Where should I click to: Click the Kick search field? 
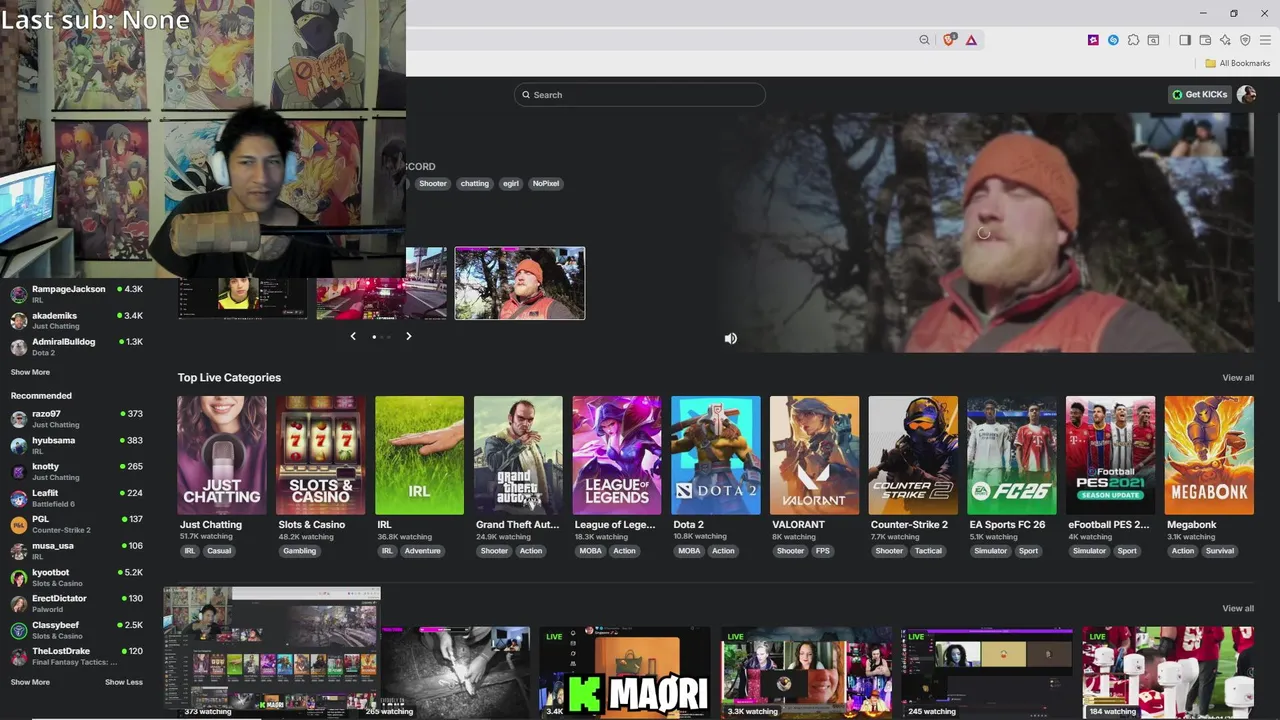pyautogui.click(x=640, y=95)
